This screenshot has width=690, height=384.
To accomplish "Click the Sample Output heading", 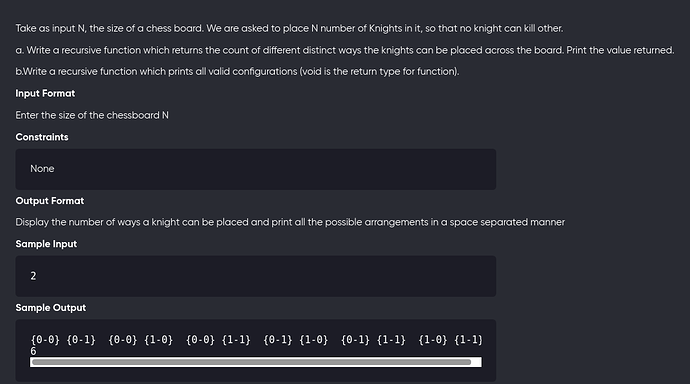I will (51, 307).
